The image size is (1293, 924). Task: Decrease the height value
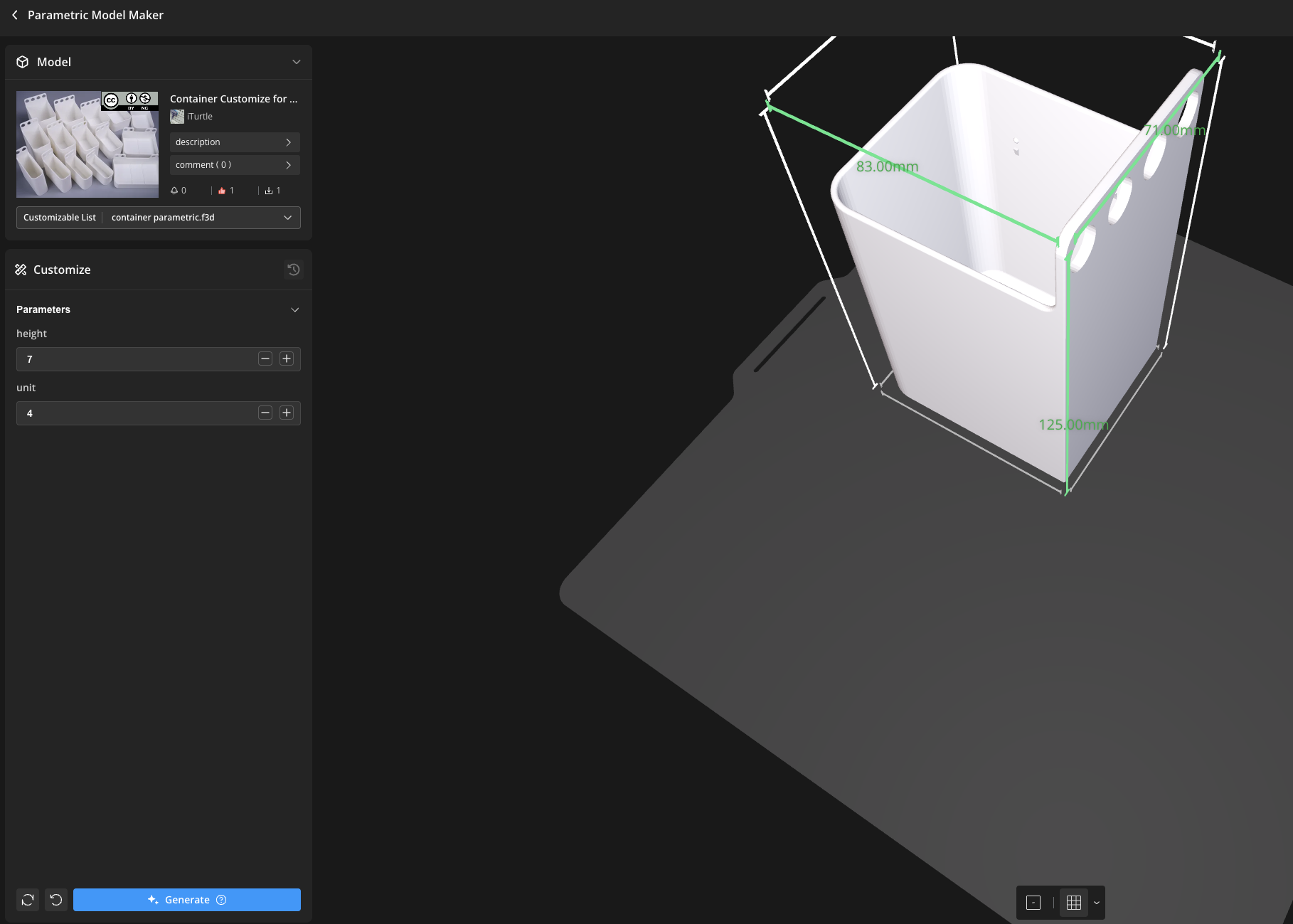click(x=265, y=359)
